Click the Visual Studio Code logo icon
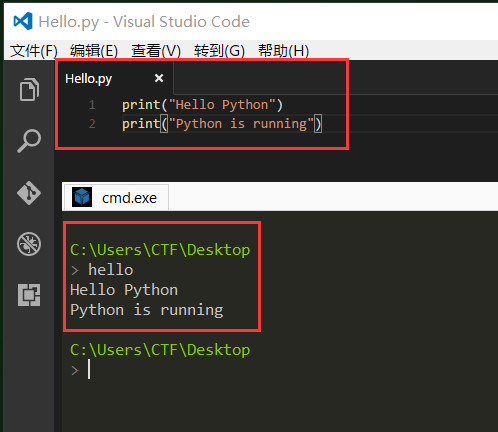Screen dimensions: 498x432 pos(23,21)
